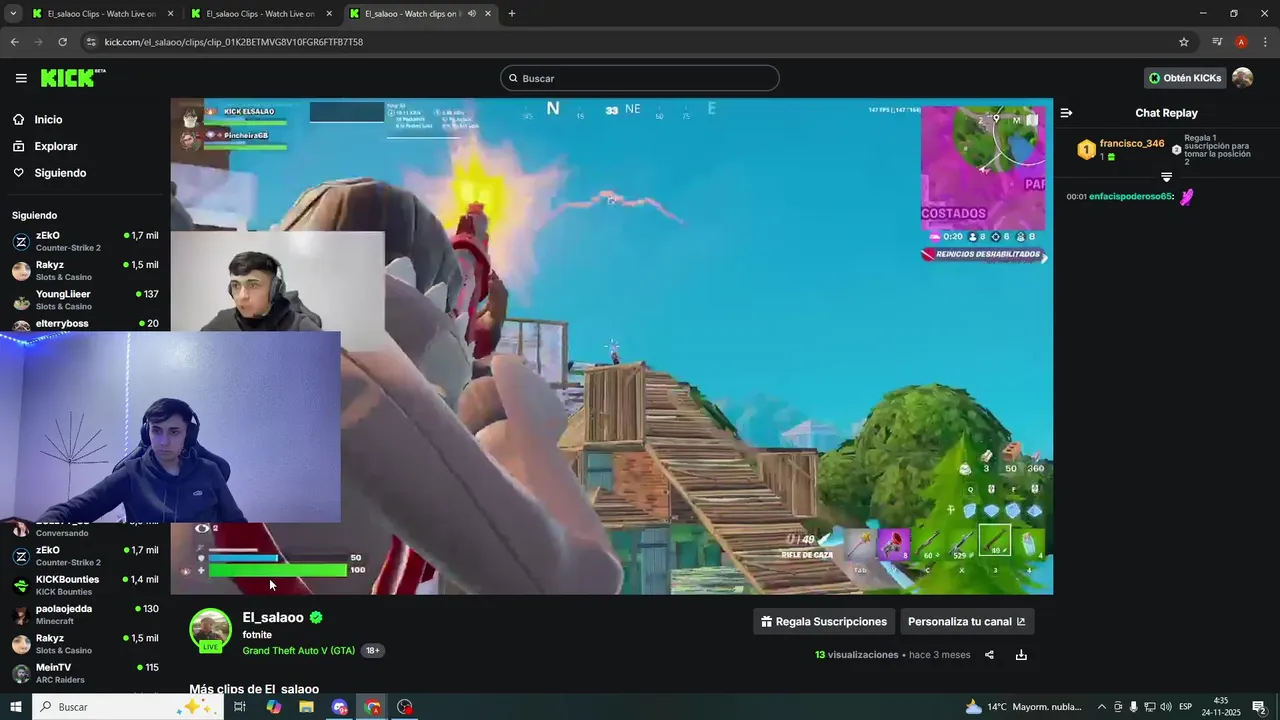Open KICKBounties channel in sidebar

pos(85,585)
